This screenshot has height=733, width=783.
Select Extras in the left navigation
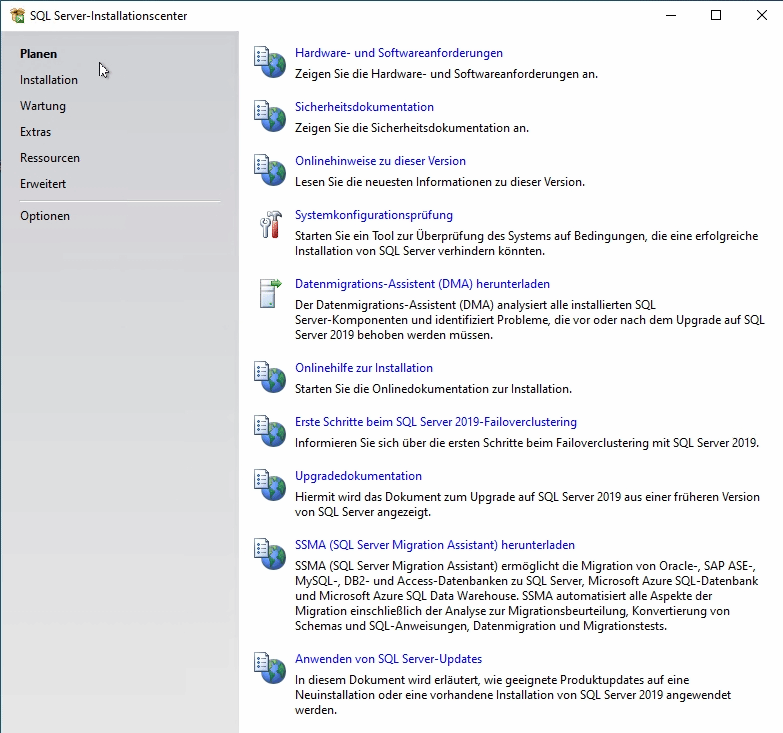coord(35,132)
